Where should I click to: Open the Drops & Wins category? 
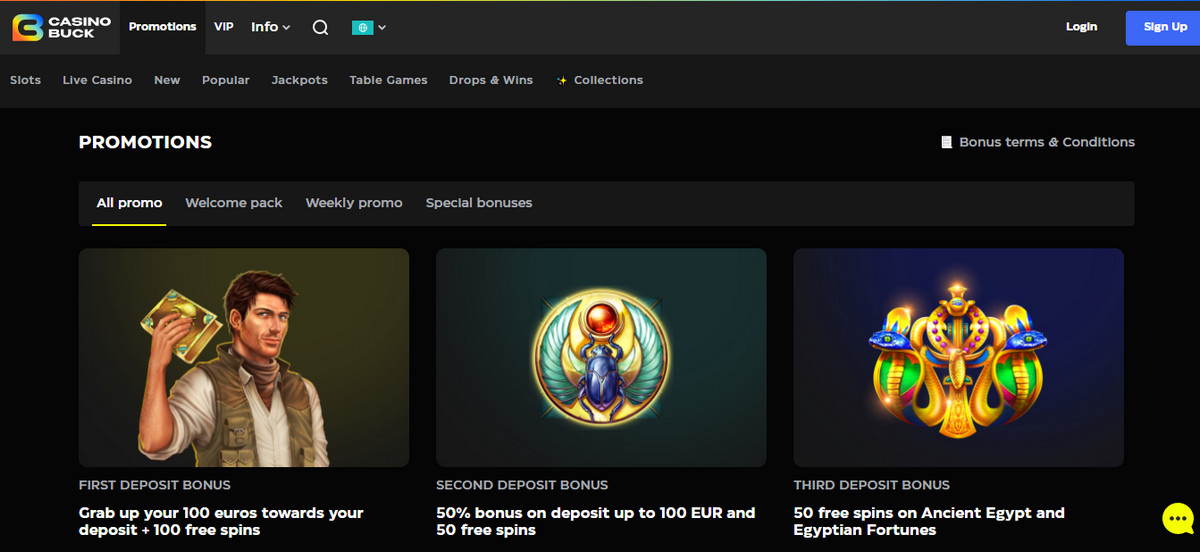point(491,80)
